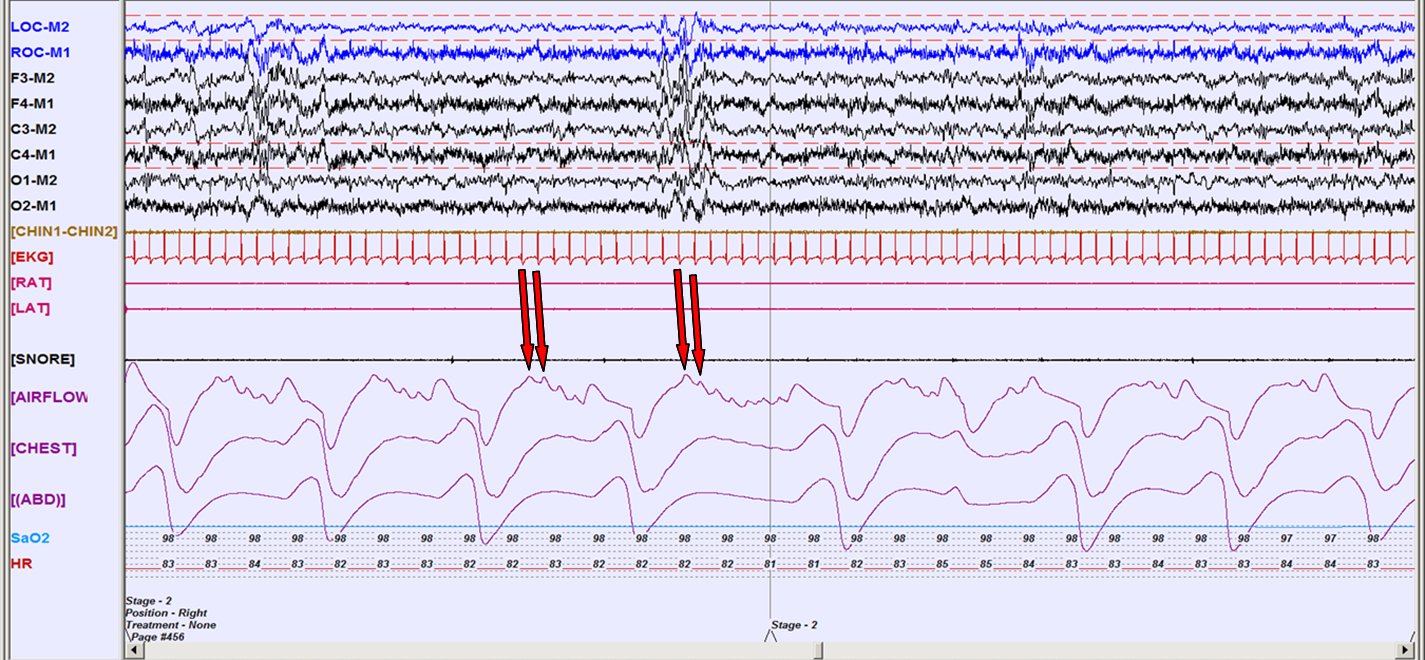
Task: Click the O2-M1 channel label
Action: [34, 205]
